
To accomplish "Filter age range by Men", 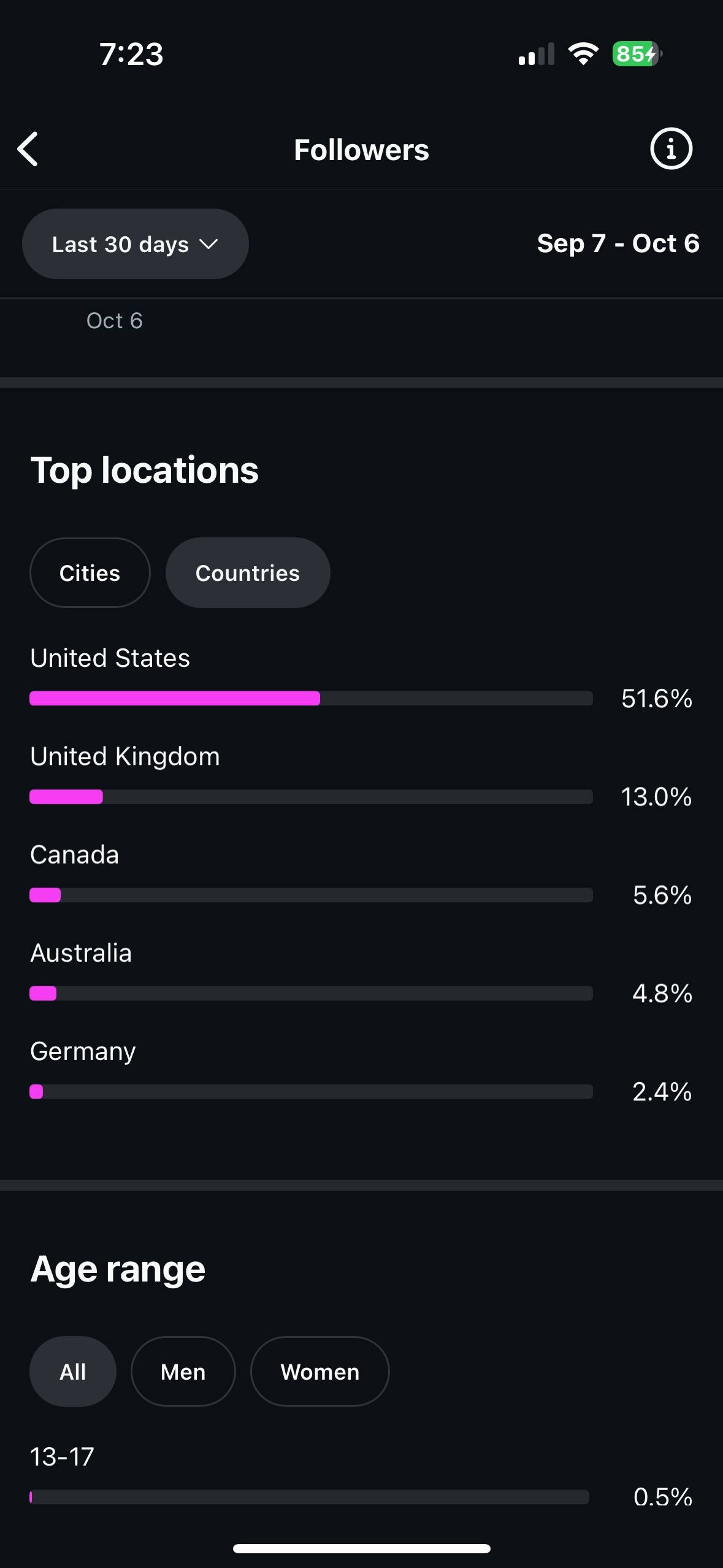I will tap(183, 1372).
